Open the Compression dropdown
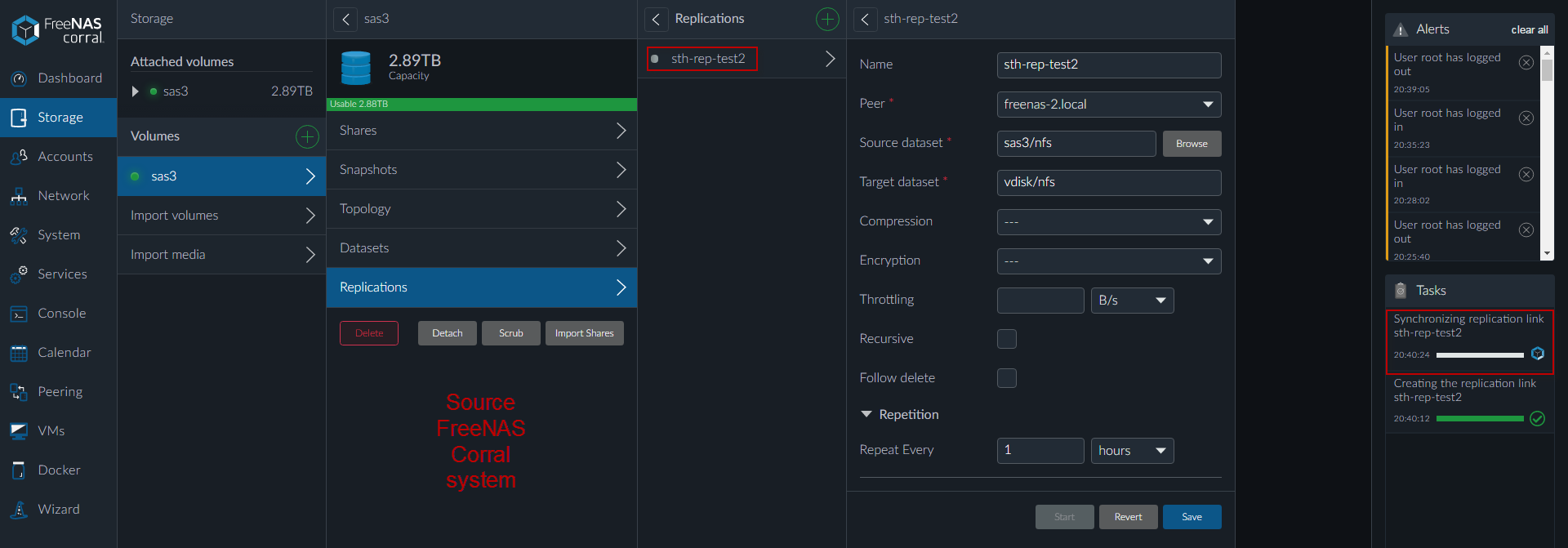Viewport: 1568px width, 548px height. [1108, 222]
